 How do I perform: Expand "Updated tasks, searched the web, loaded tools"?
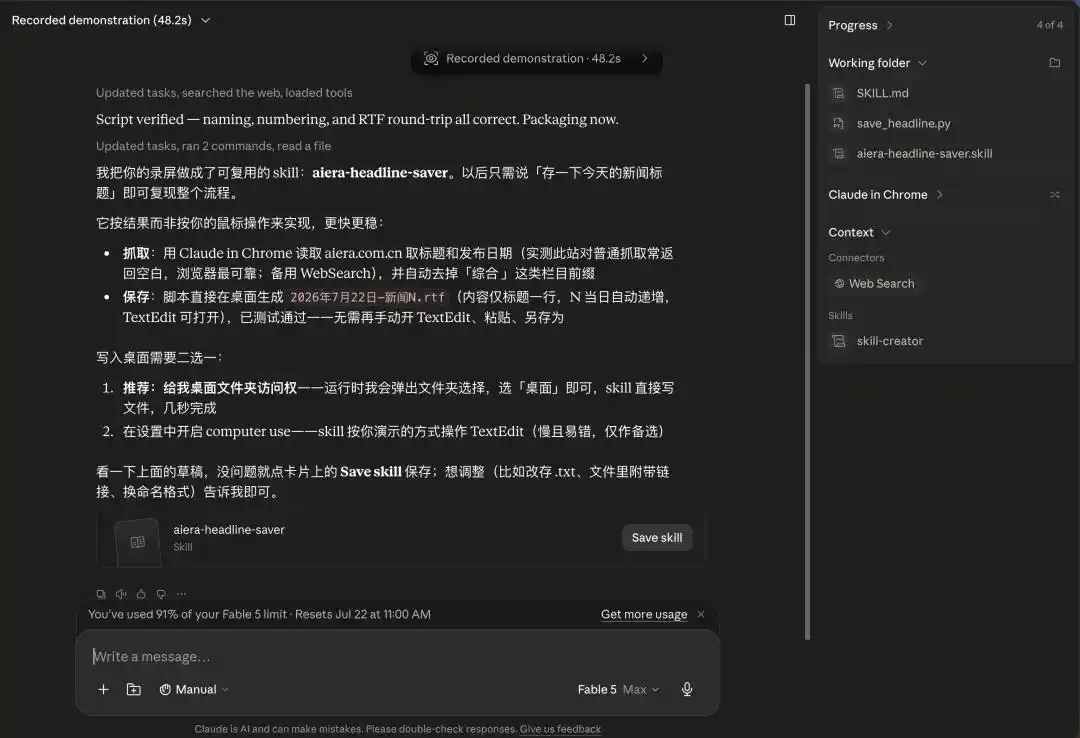pos(224,93)
